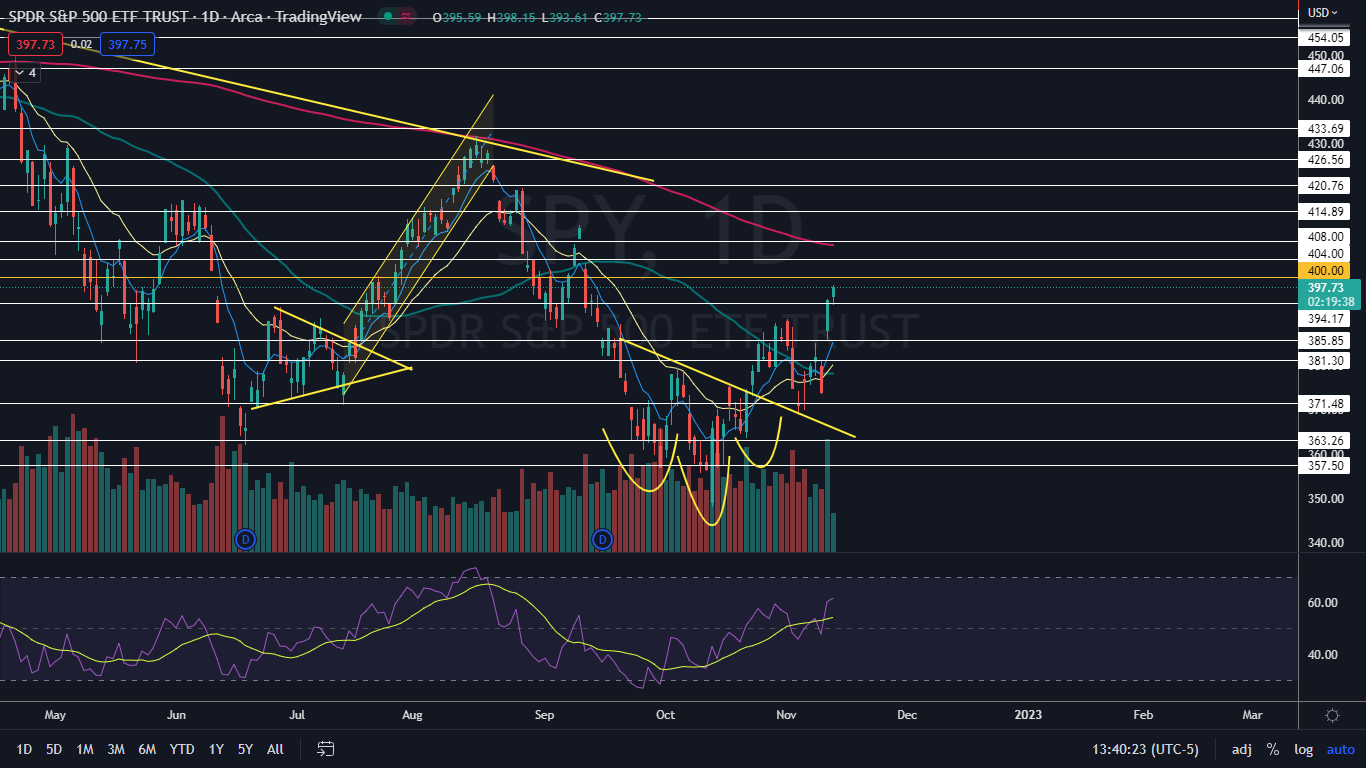Open the timezone menu showing UTC-5
Screen dimensions: 1366x768
1146,748
